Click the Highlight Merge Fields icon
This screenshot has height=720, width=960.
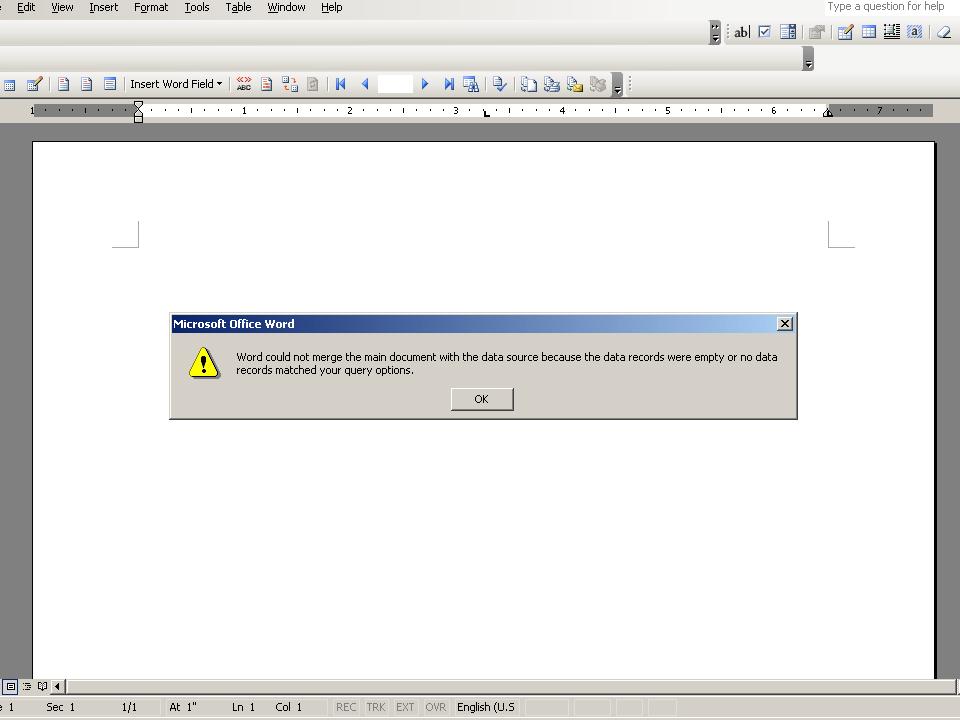[266, 84]
